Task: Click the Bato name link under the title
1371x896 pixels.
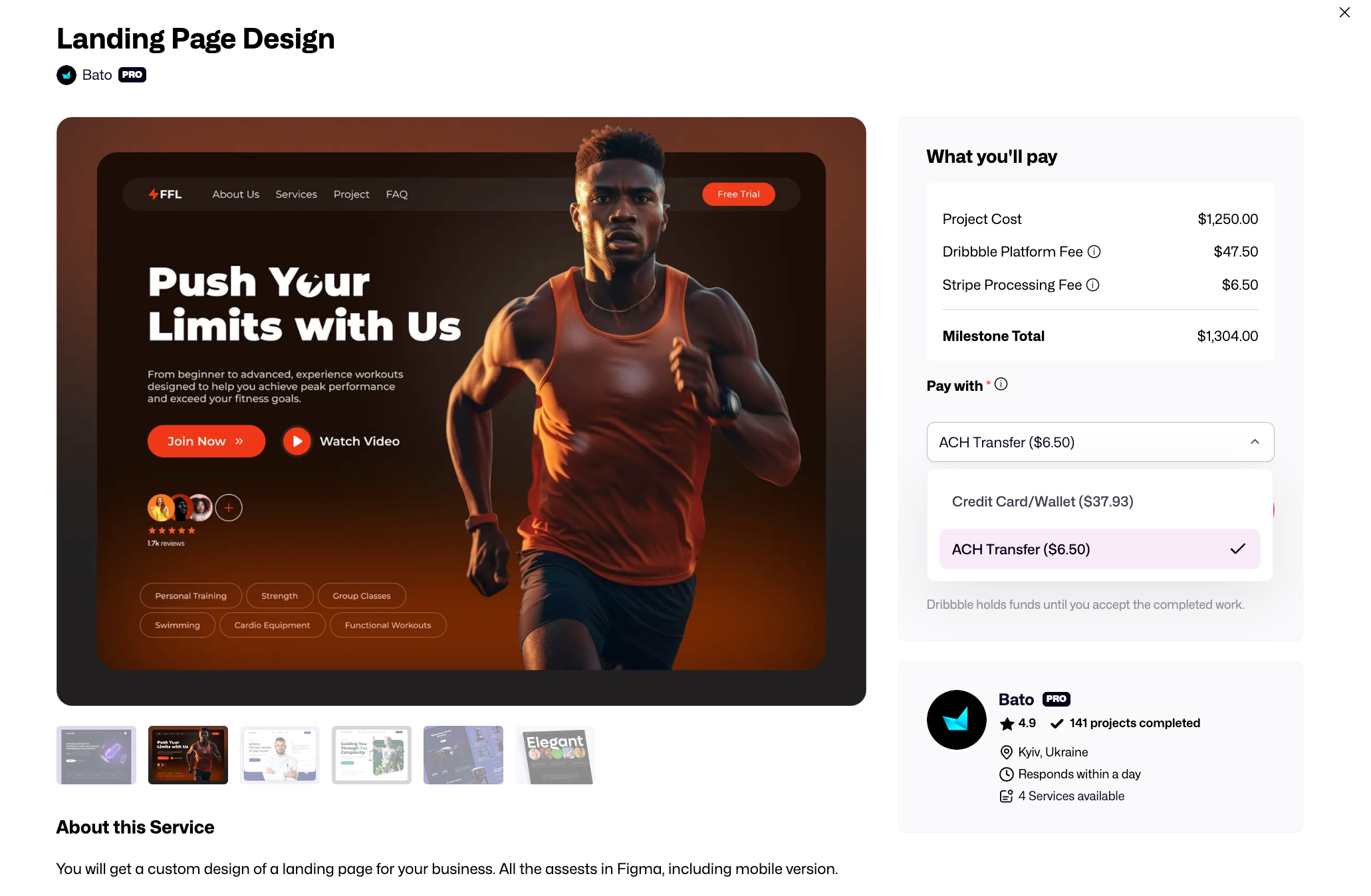Action: tap(97, 75)
